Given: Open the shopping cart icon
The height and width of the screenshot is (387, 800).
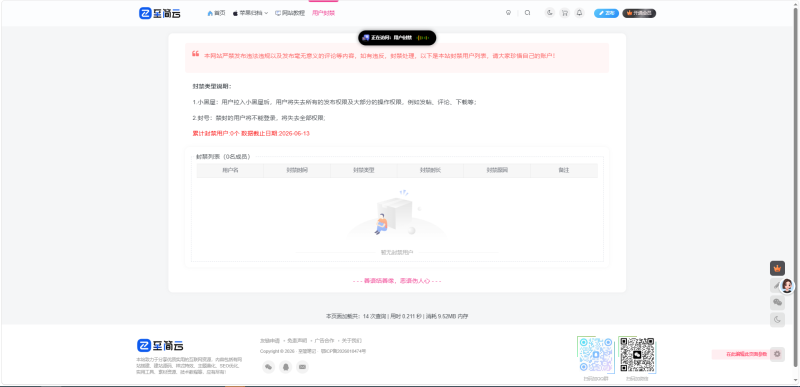Looking at the screenshot, I should click(x=564, y=13).
